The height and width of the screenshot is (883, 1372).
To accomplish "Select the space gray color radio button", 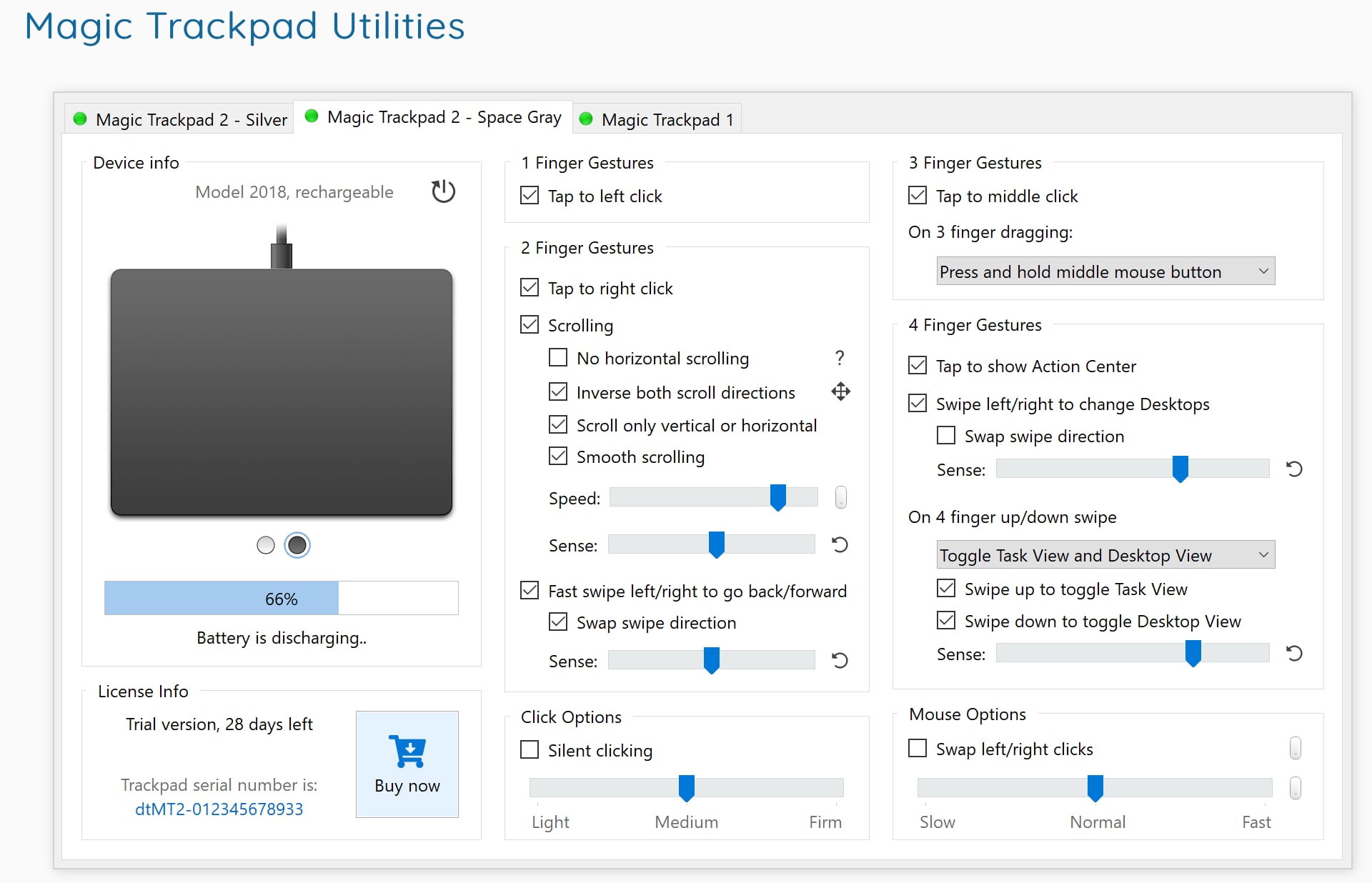I will point(297,545).
